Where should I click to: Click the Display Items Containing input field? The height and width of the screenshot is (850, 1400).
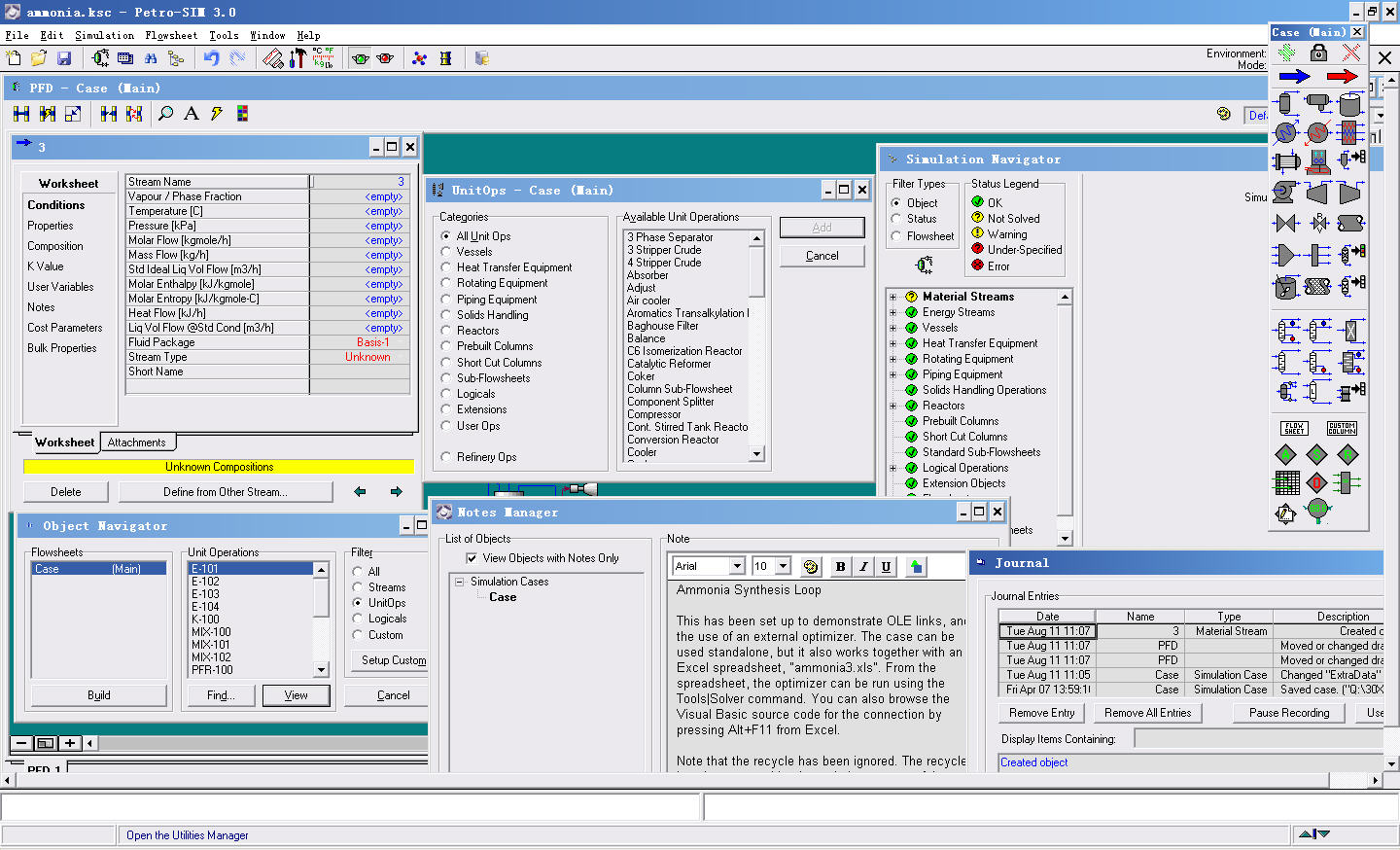[1260, 739]
